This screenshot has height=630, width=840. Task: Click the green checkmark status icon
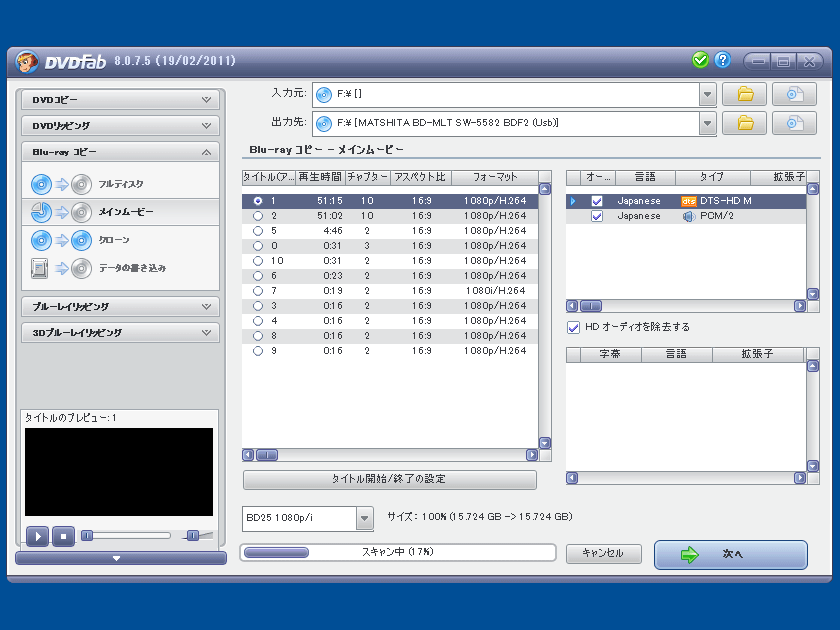[700, 60]
